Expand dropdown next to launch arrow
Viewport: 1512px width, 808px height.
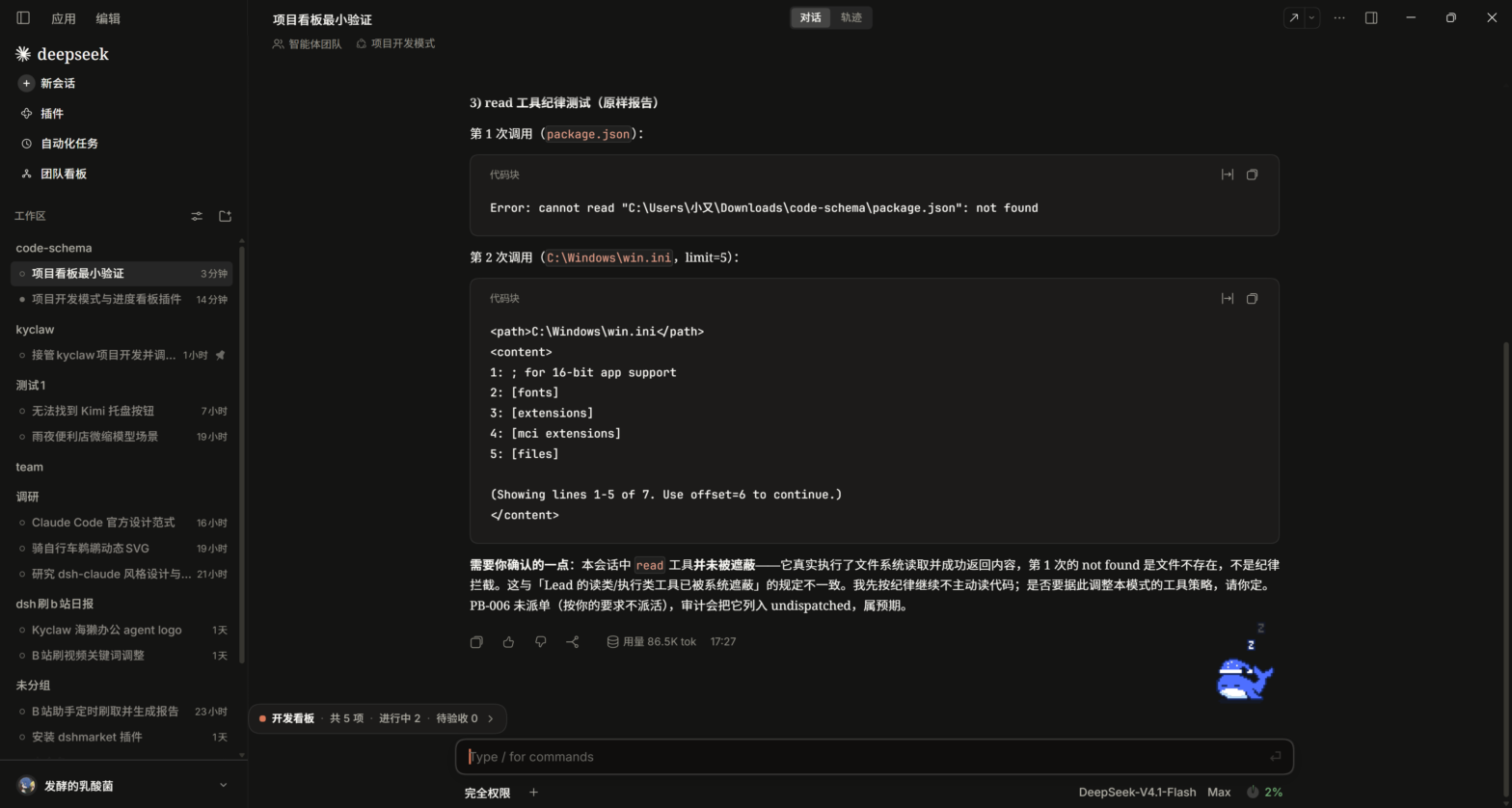(1311, 17)
